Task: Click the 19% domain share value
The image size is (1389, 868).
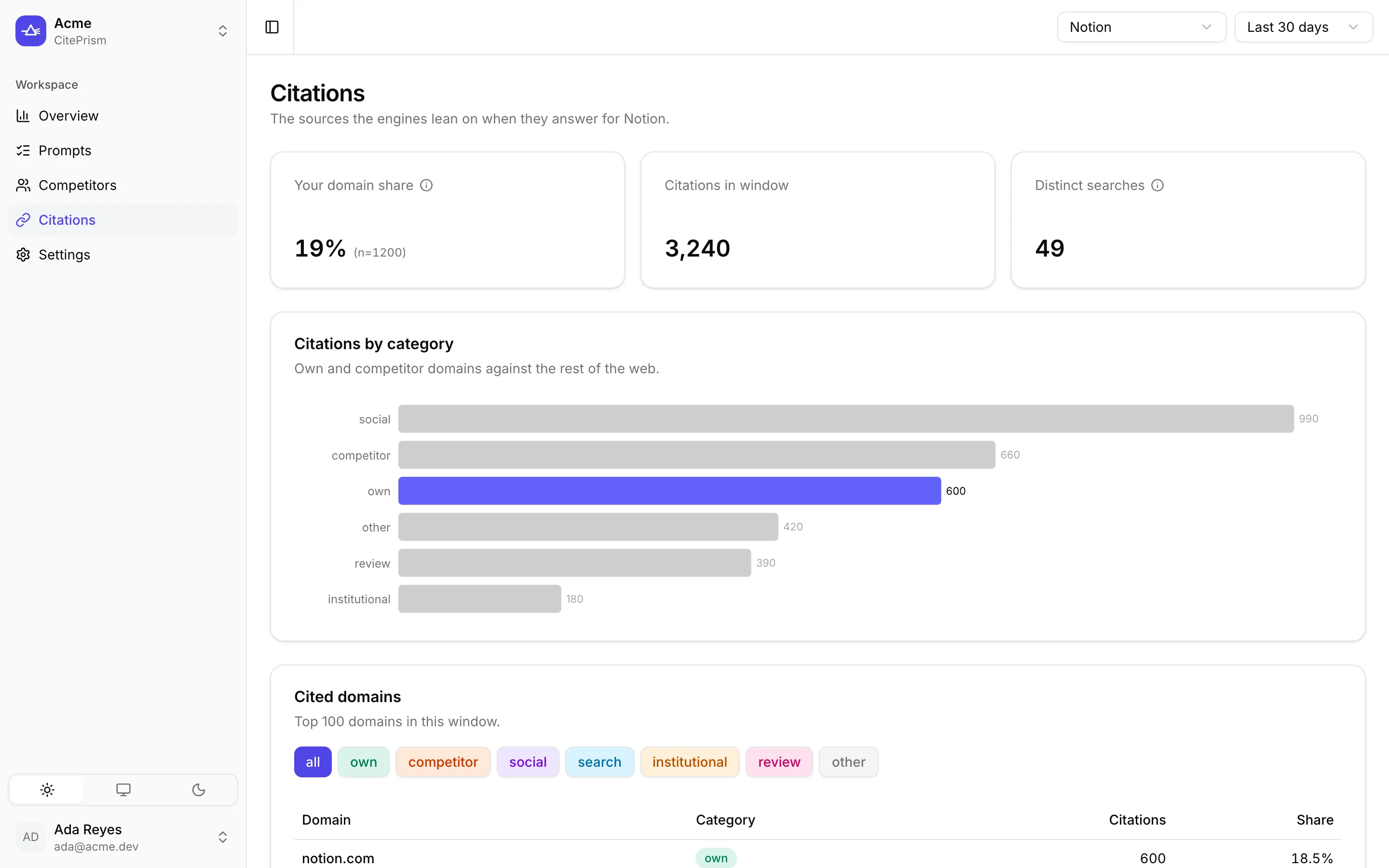Action: (320, 248)
